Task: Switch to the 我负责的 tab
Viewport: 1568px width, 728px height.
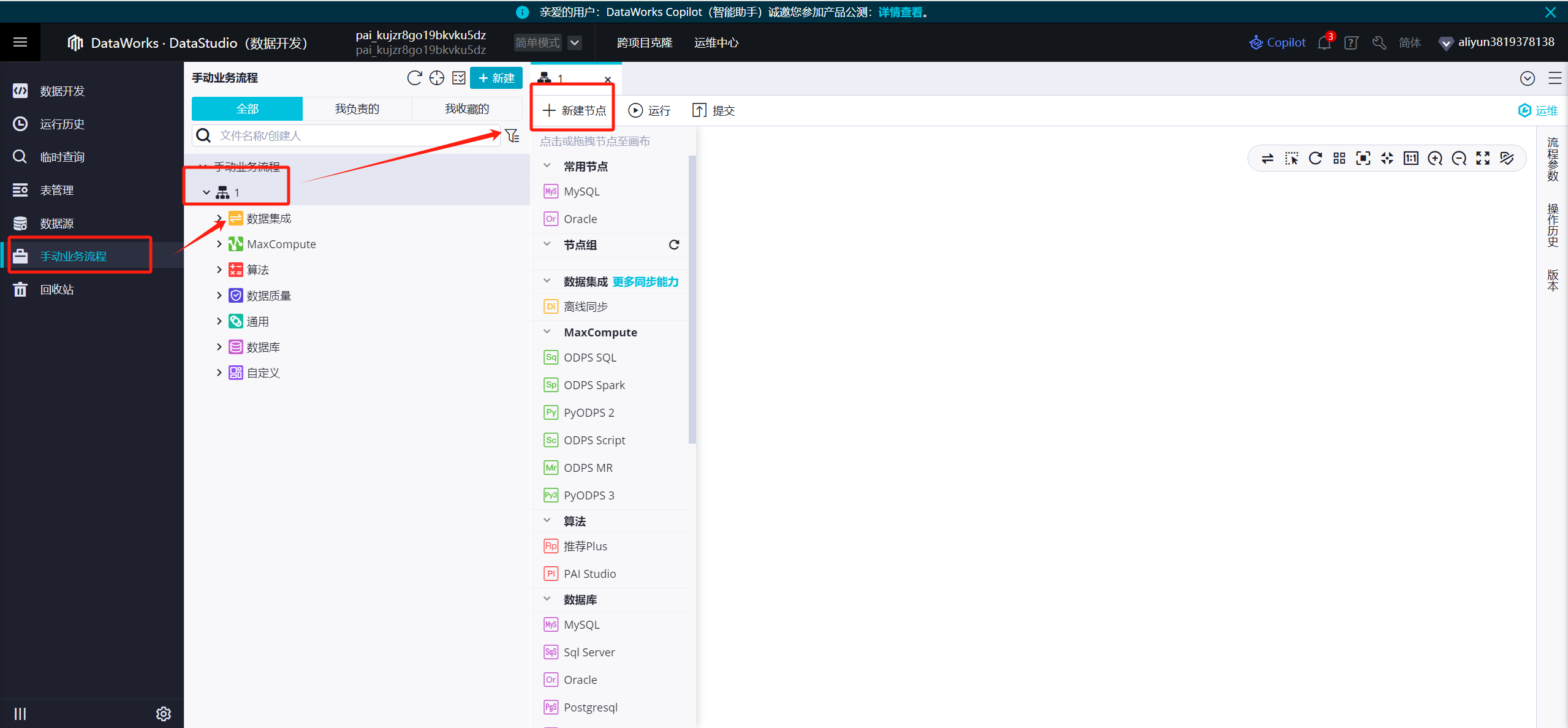Action: (x=357, y=108)
